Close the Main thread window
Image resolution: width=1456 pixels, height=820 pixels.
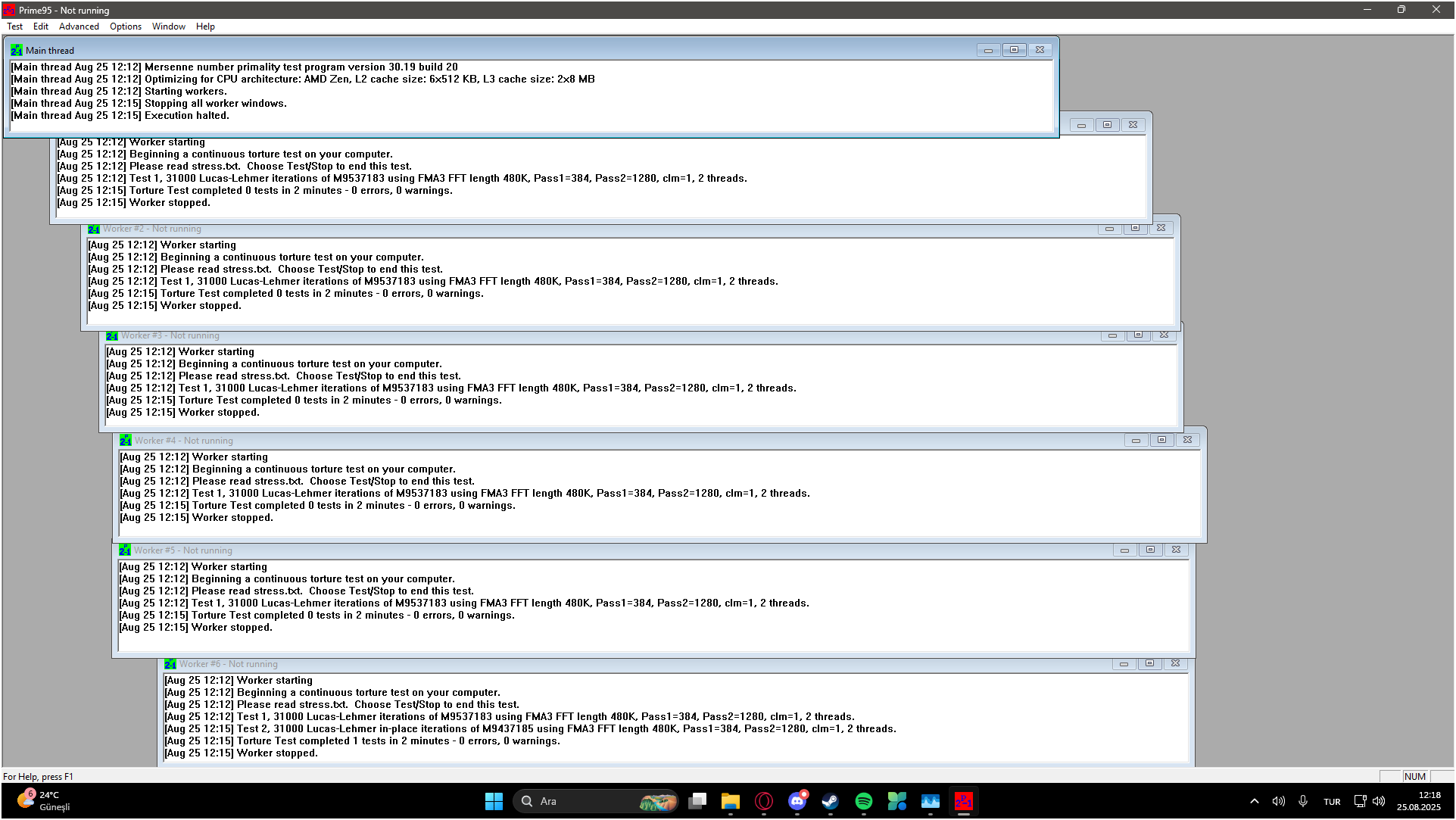1040,50
